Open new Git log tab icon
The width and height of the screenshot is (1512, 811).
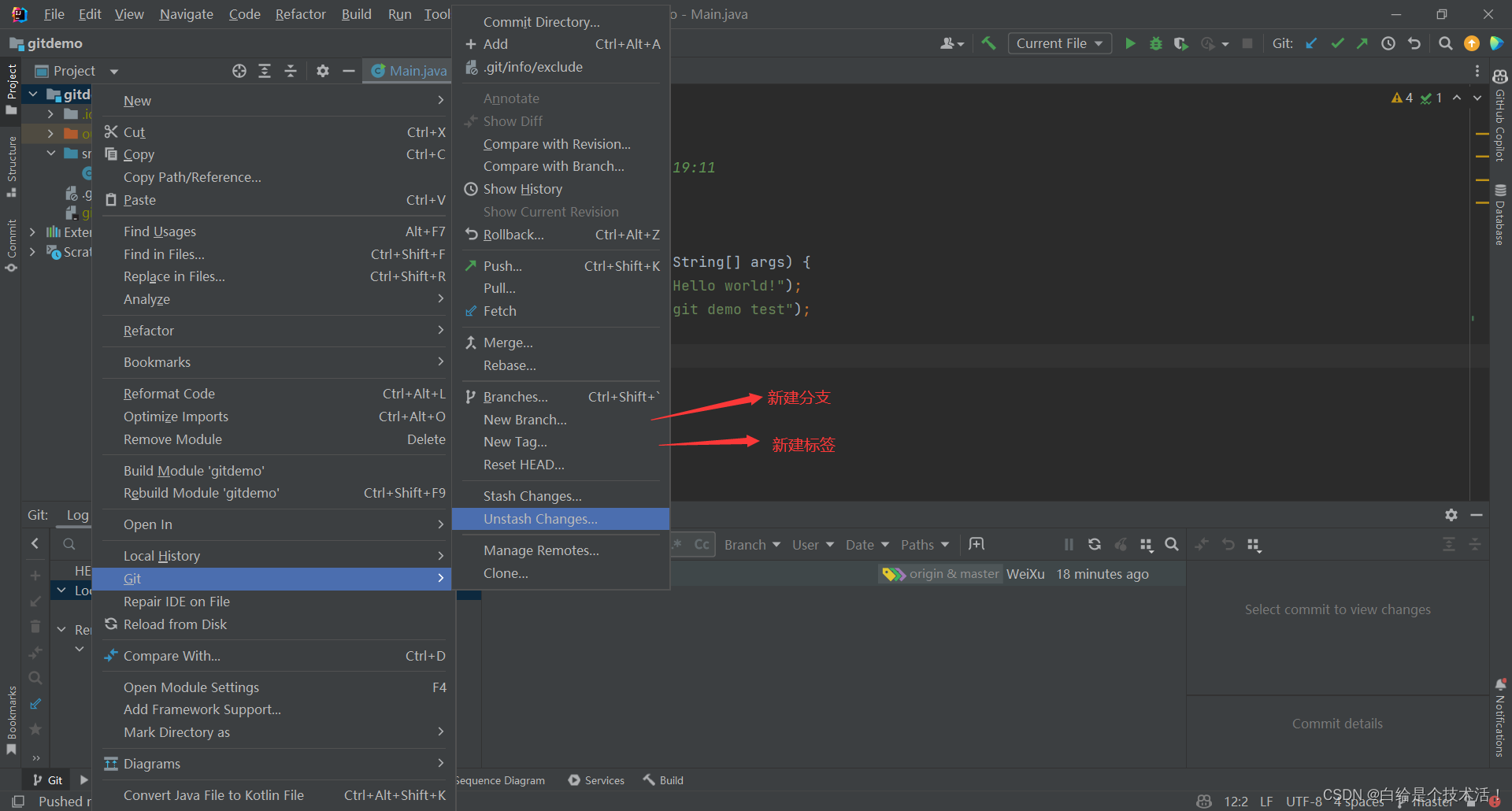point(976,544)
